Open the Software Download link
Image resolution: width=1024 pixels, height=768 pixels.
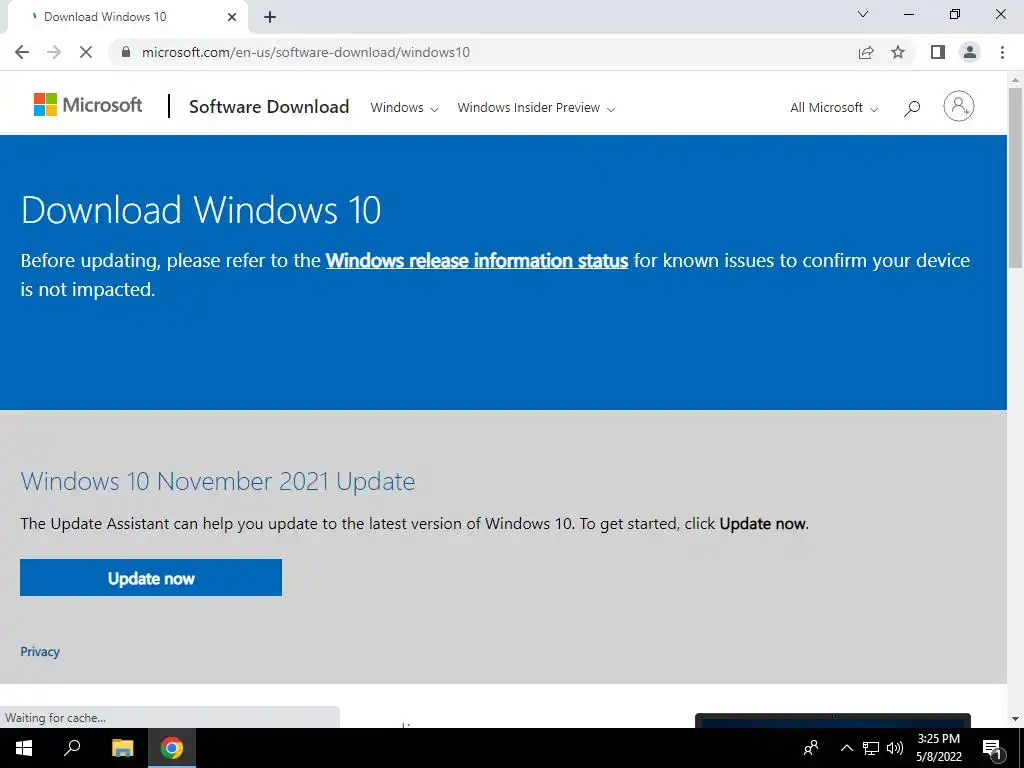pyautogui.click(x=269, y=106)
